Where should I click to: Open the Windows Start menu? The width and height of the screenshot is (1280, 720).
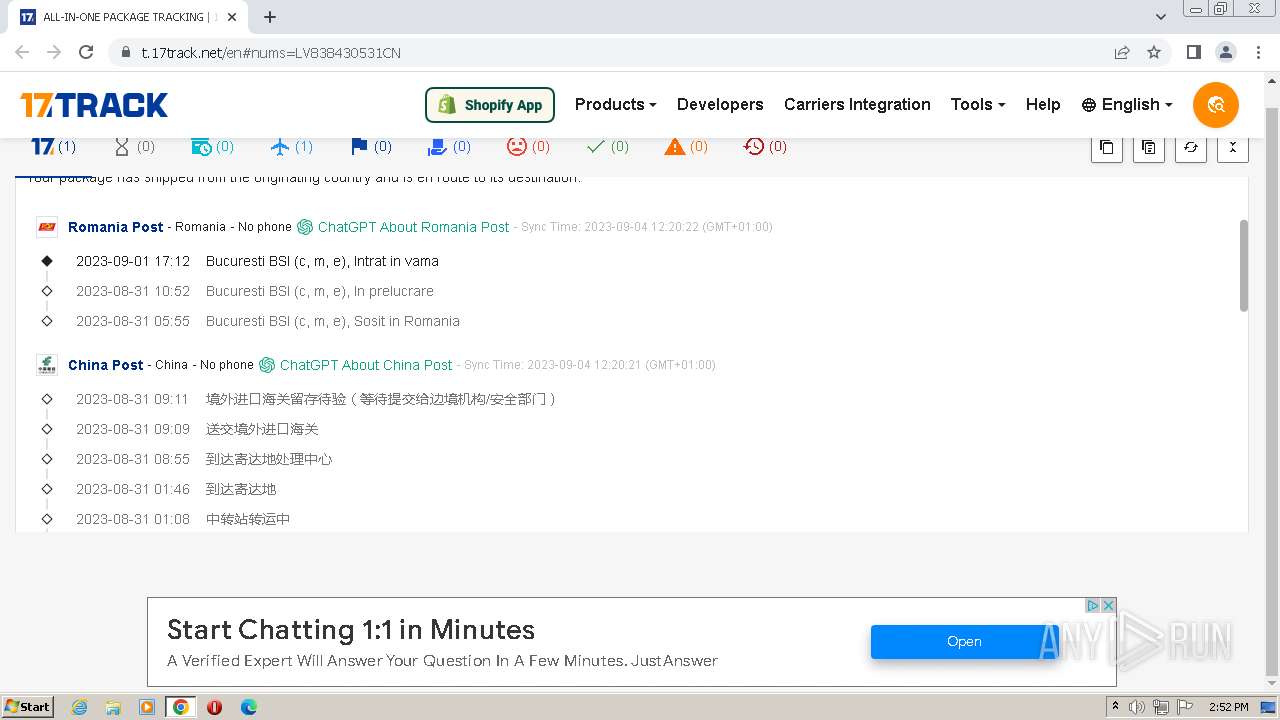tap(28, 706)
